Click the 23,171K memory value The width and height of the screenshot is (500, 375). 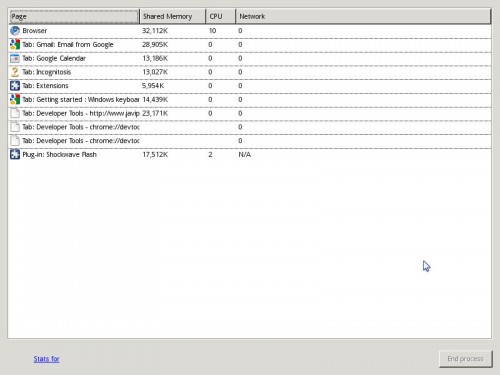[x=155, y=113]
